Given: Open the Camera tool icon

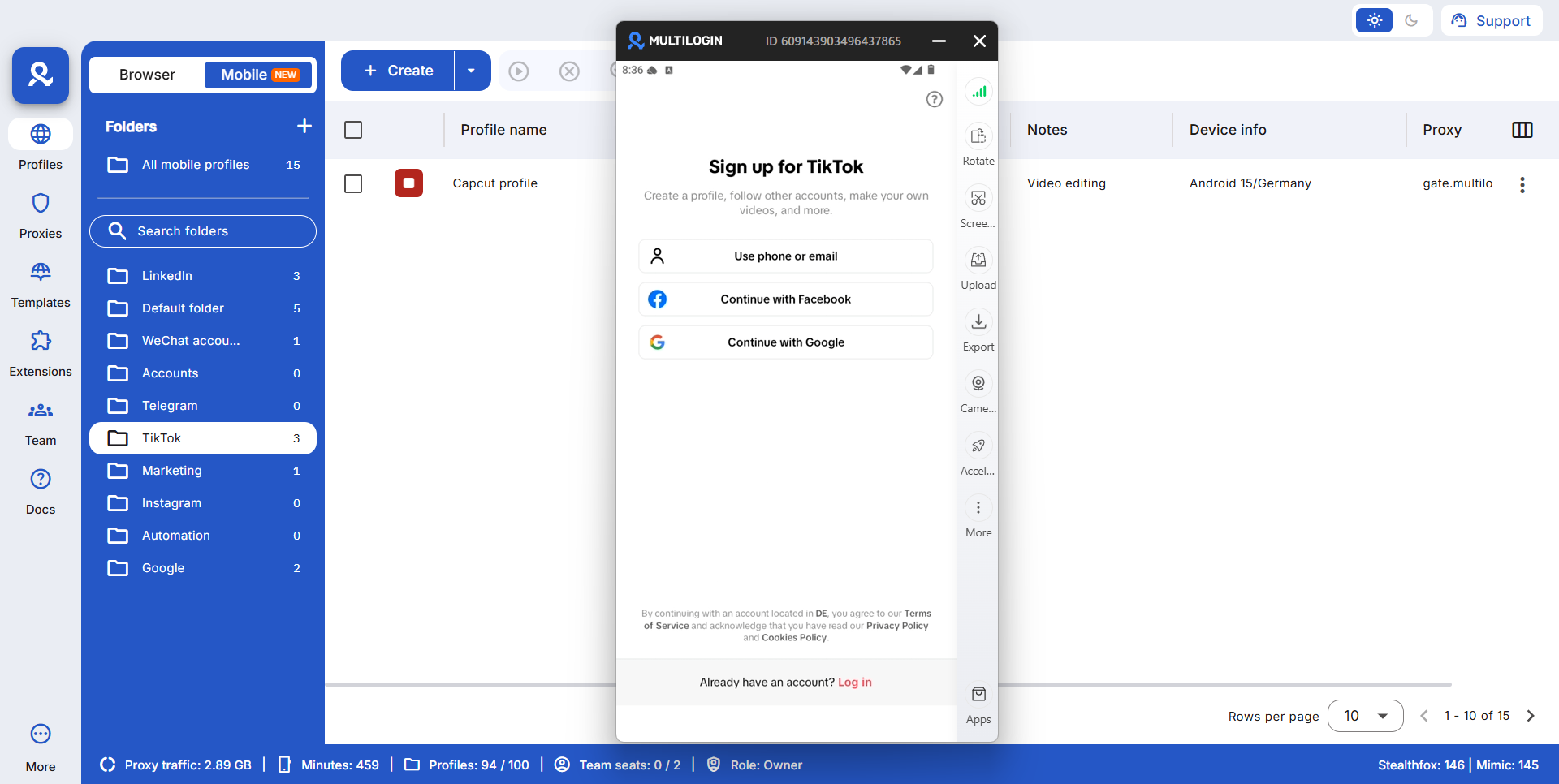Looking at the screenshot, I should point(978,384).
